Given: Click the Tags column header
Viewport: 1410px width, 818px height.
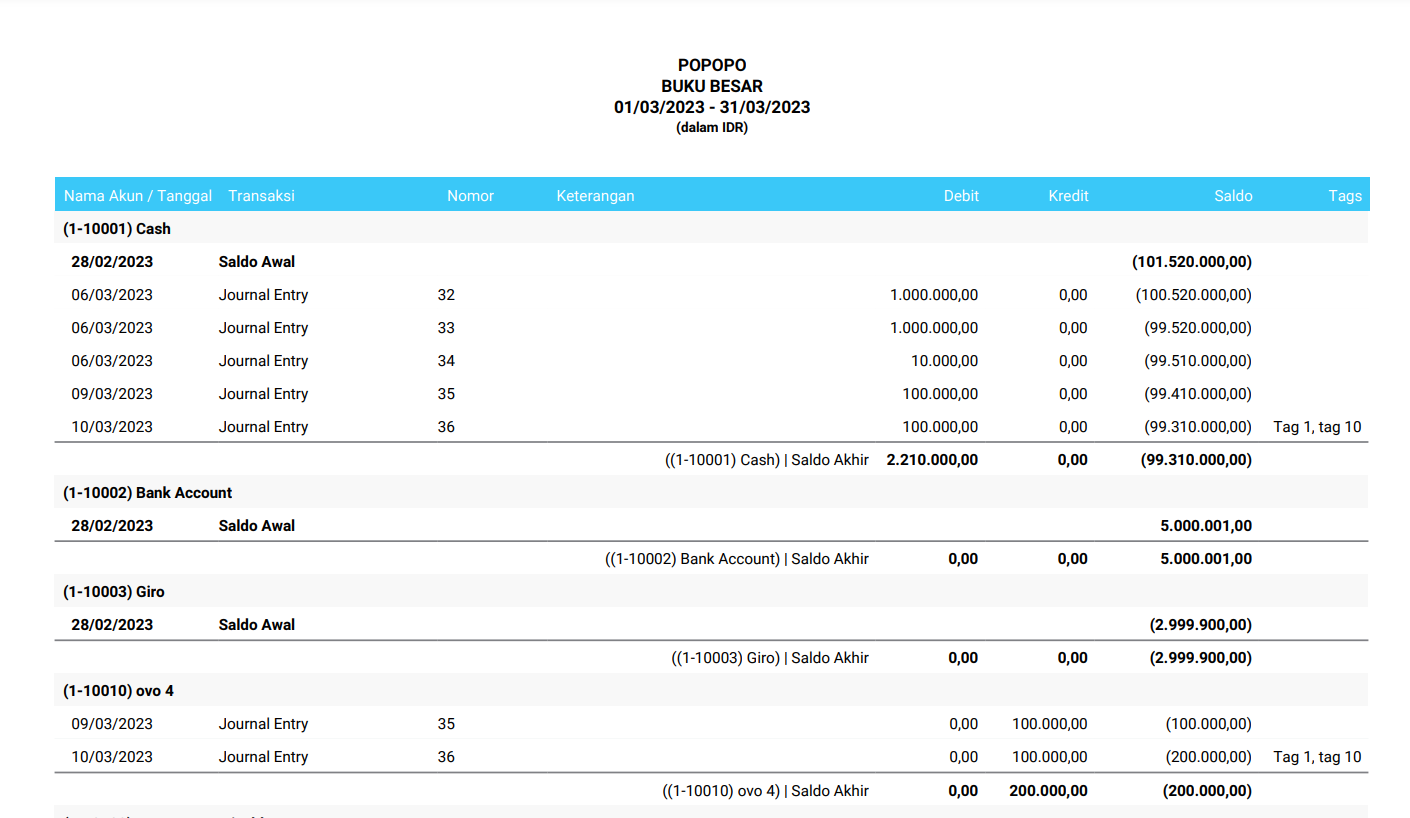Looking at the screenshot, I should click(1345, 196).
